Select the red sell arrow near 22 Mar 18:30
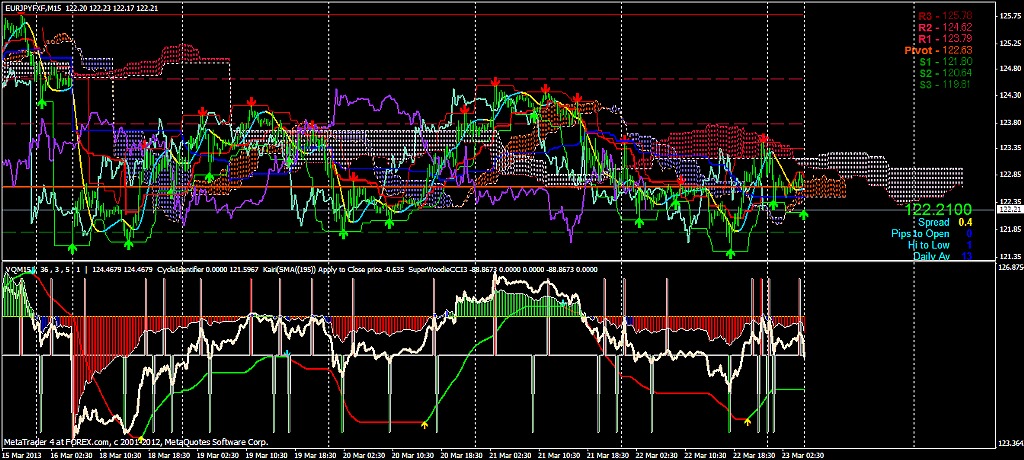Viewport: 1024px width, 460px height. pos(763,139)
